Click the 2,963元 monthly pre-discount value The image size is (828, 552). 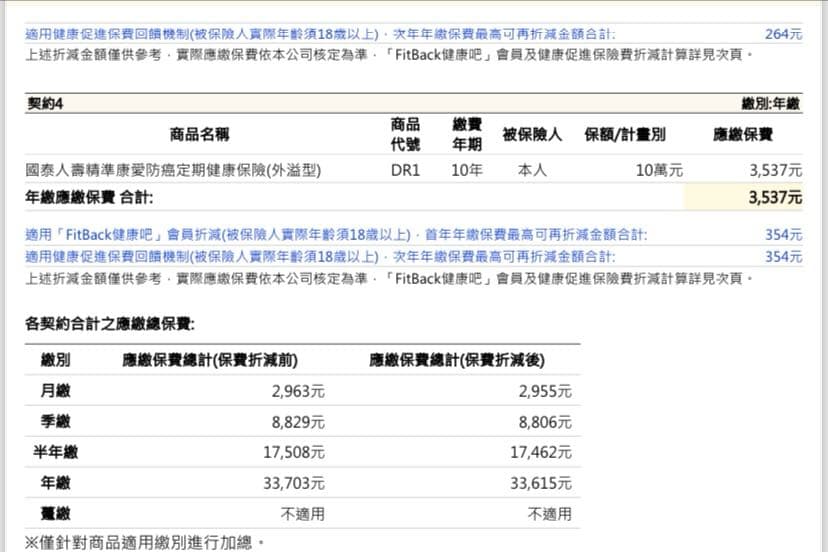(x=298, y=391)
